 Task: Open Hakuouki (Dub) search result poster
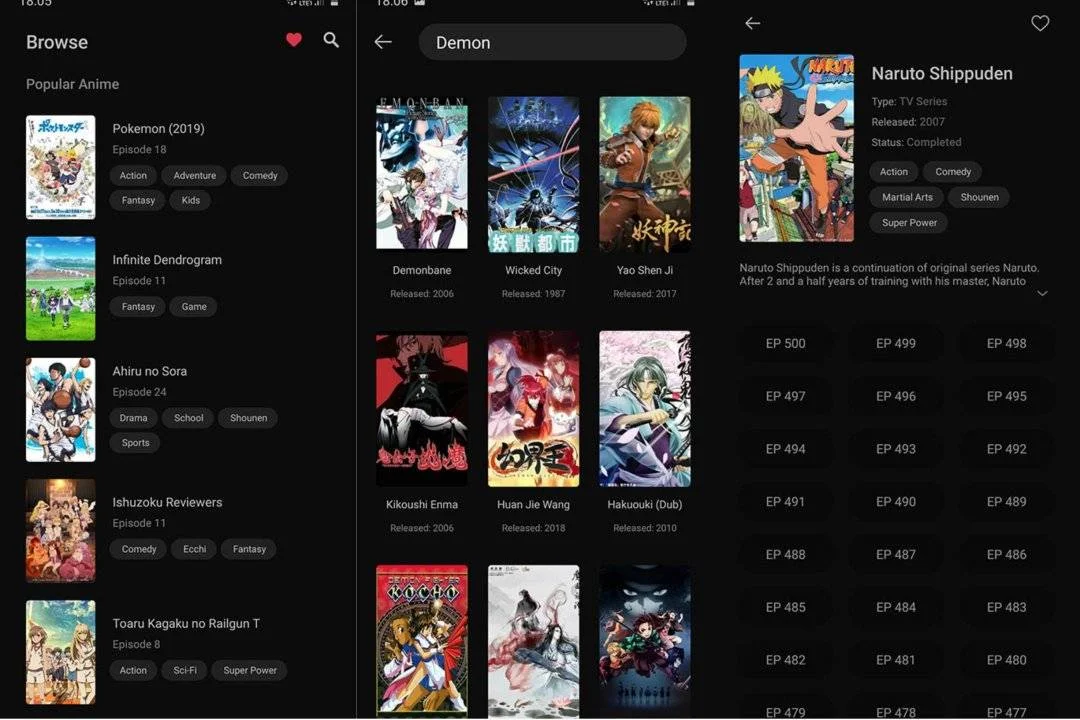pyautogui.click(x=645, y=409)
